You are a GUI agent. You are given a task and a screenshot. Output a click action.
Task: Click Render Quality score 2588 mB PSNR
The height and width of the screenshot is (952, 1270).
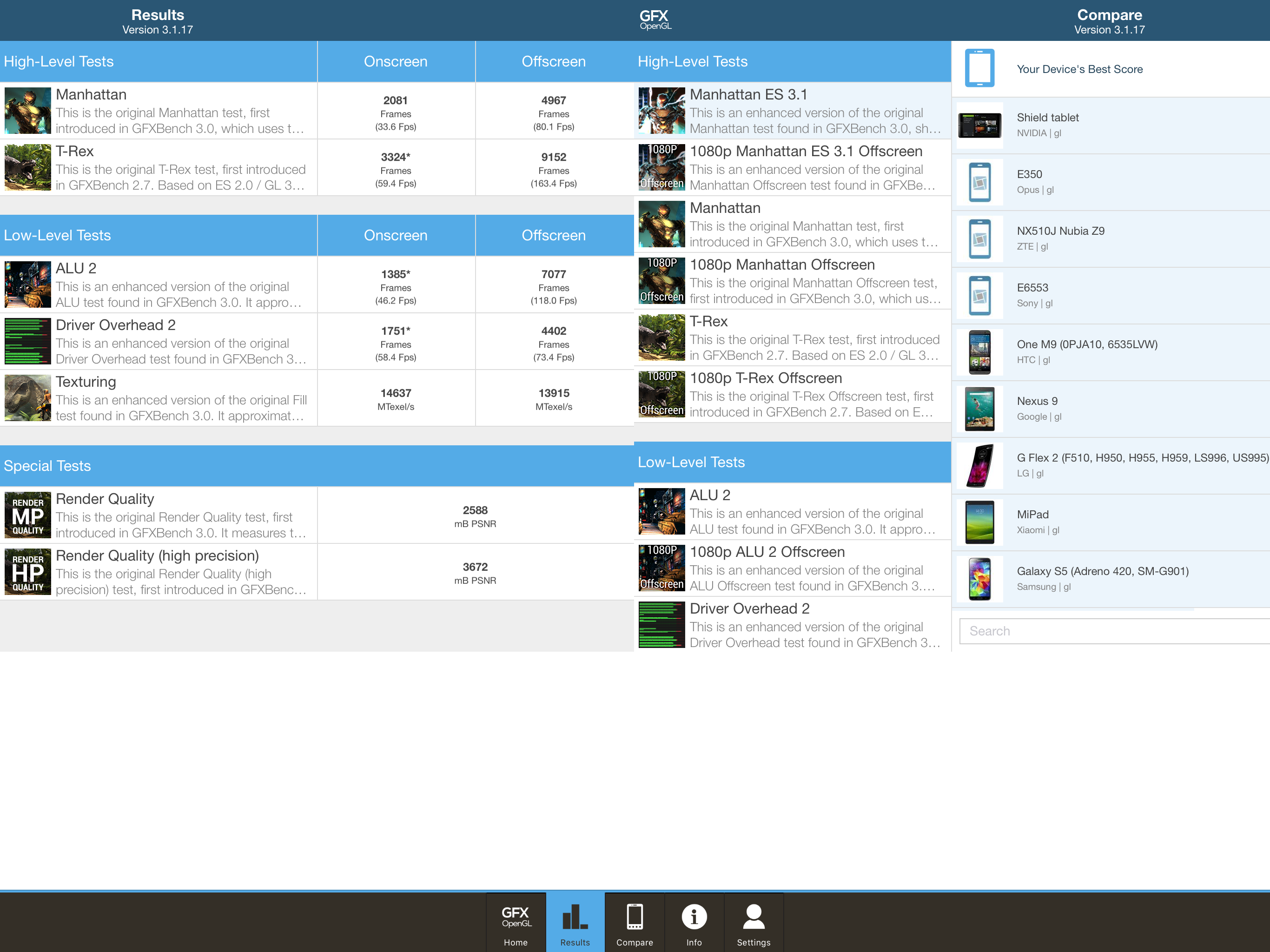[x=475, y=517]
